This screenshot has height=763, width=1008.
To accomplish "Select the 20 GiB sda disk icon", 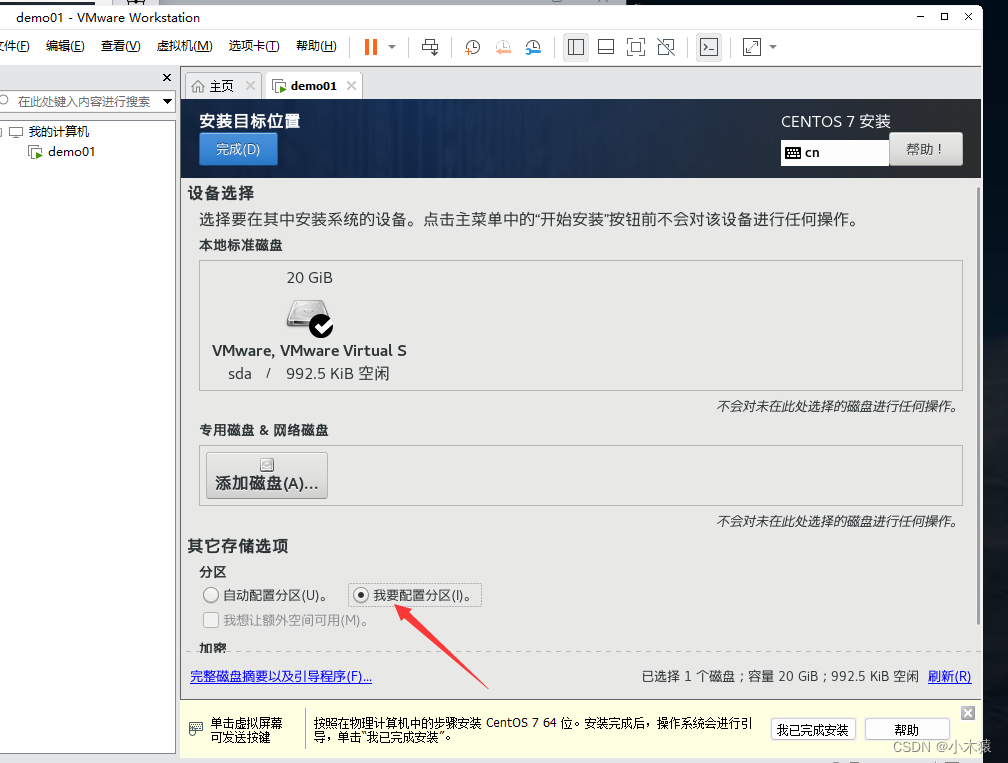I will tap(309, 318).
